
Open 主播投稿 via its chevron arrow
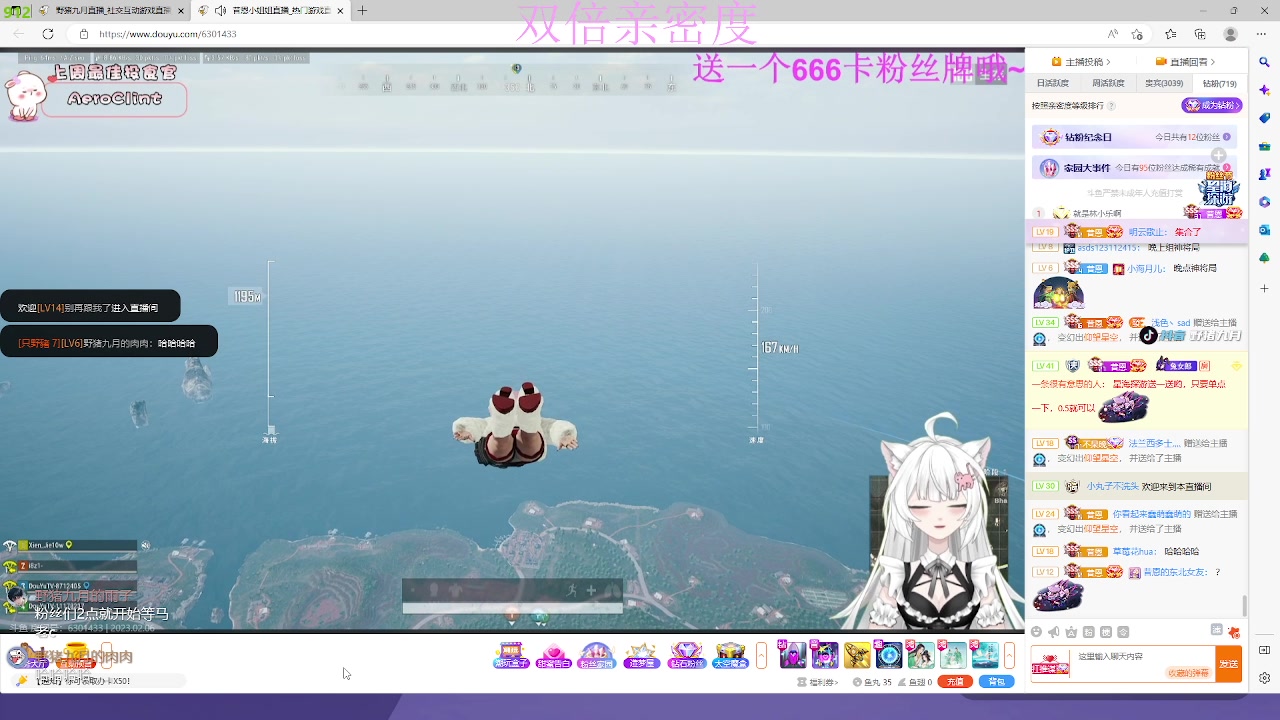coord(1110,61)
